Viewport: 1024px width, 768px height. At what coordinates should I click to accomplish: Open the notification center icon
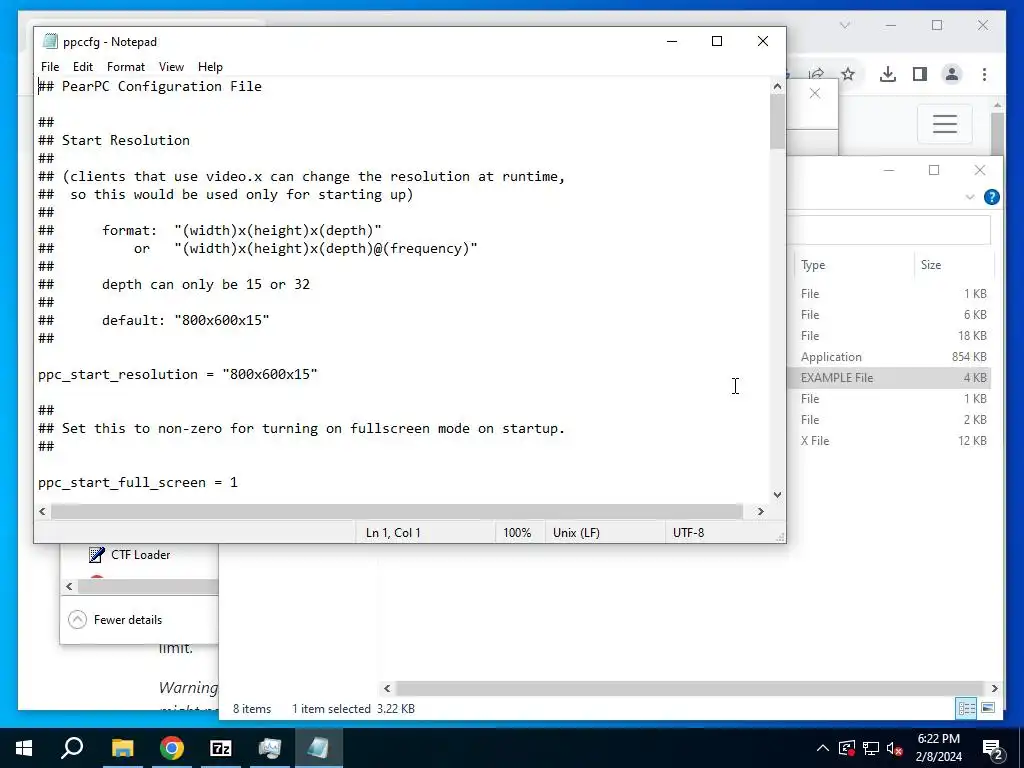pyautogui.click(x=993, y=748)
